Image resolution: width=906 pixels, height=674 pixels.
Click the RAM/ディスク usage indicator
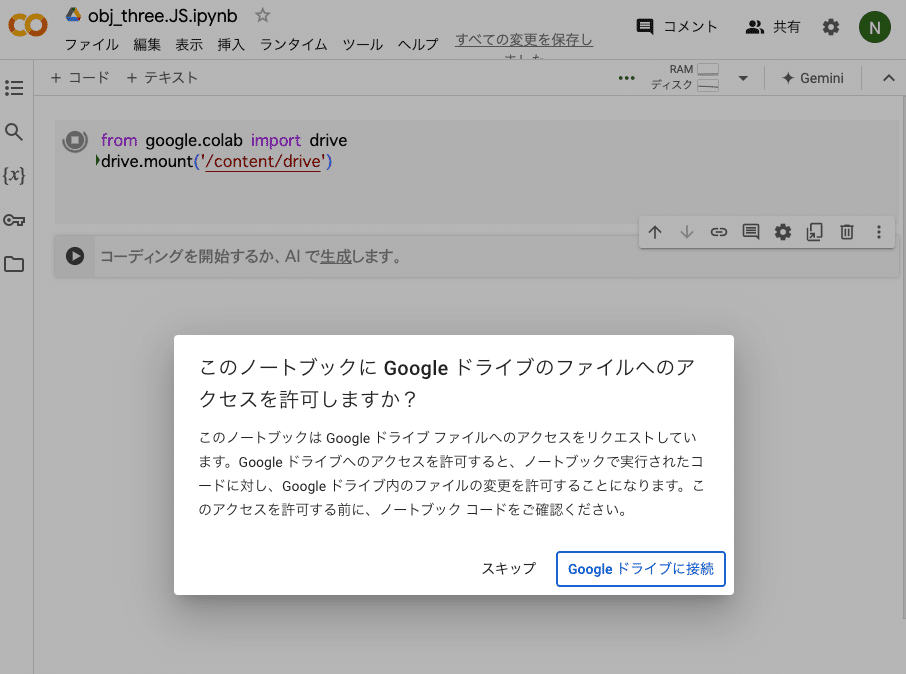(685, 77)
